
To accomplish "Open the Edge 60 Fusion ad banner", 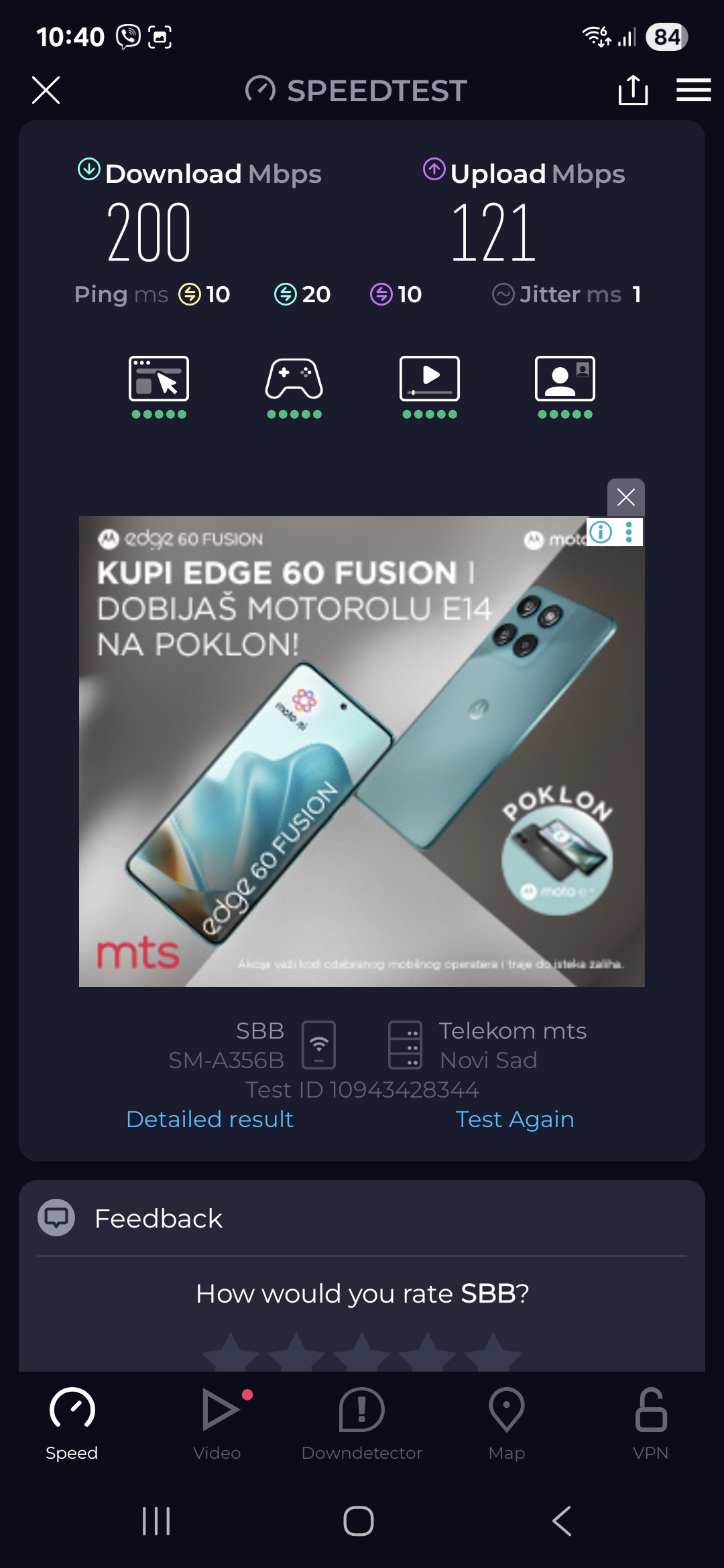I will (362, 751).
